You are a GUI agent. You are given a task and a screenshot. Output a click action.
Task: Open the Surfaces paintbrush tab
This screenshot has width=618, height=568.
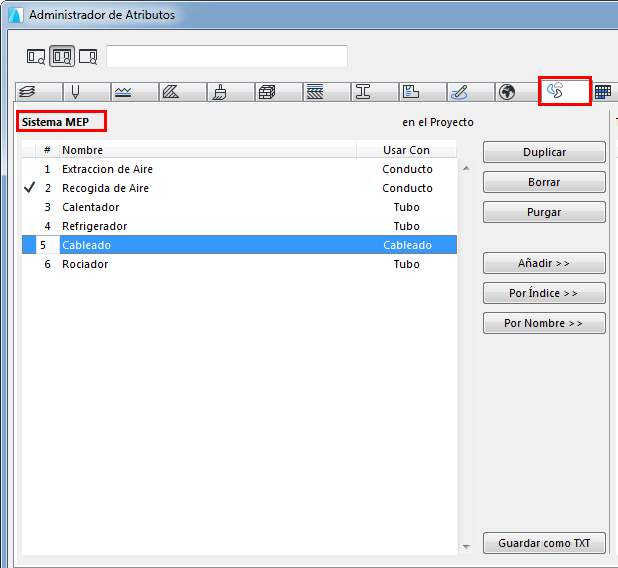(231, 92)
